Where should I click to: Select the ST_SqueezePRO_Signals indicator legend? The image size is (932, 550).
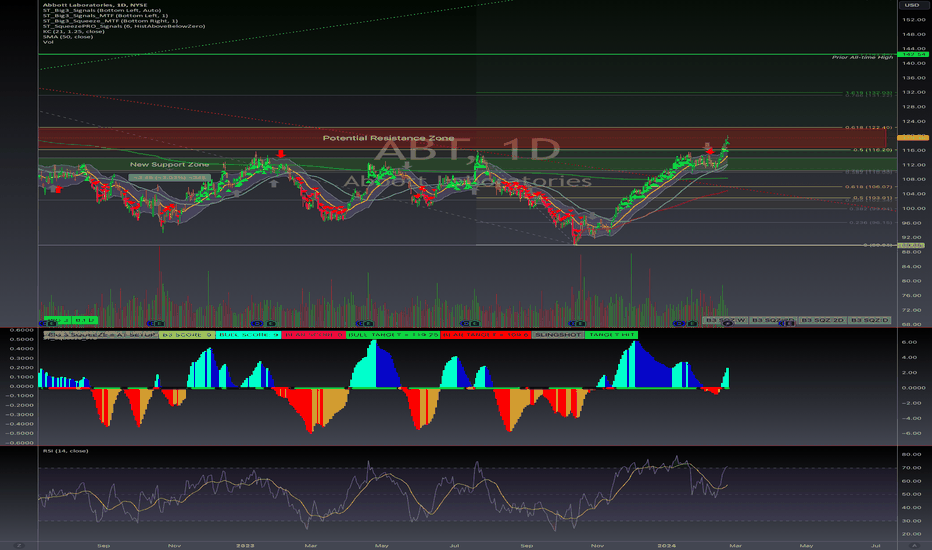coord(124,26)
